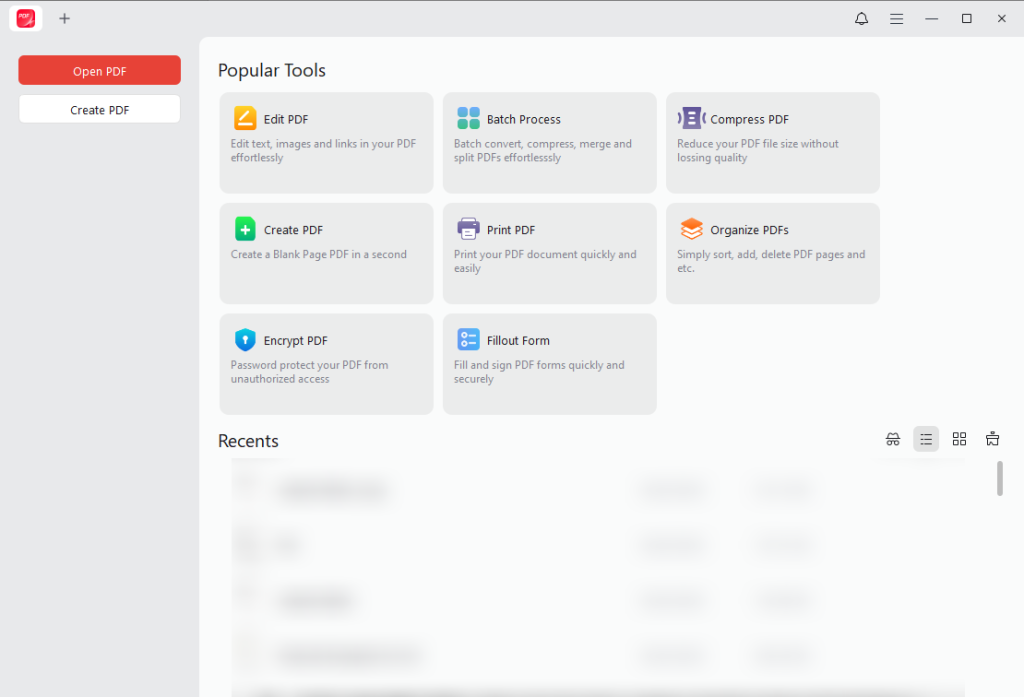Click the orange Organize PDFs stack icon
This screenshot has width=1024, height=697.
[x=692, y=229]
